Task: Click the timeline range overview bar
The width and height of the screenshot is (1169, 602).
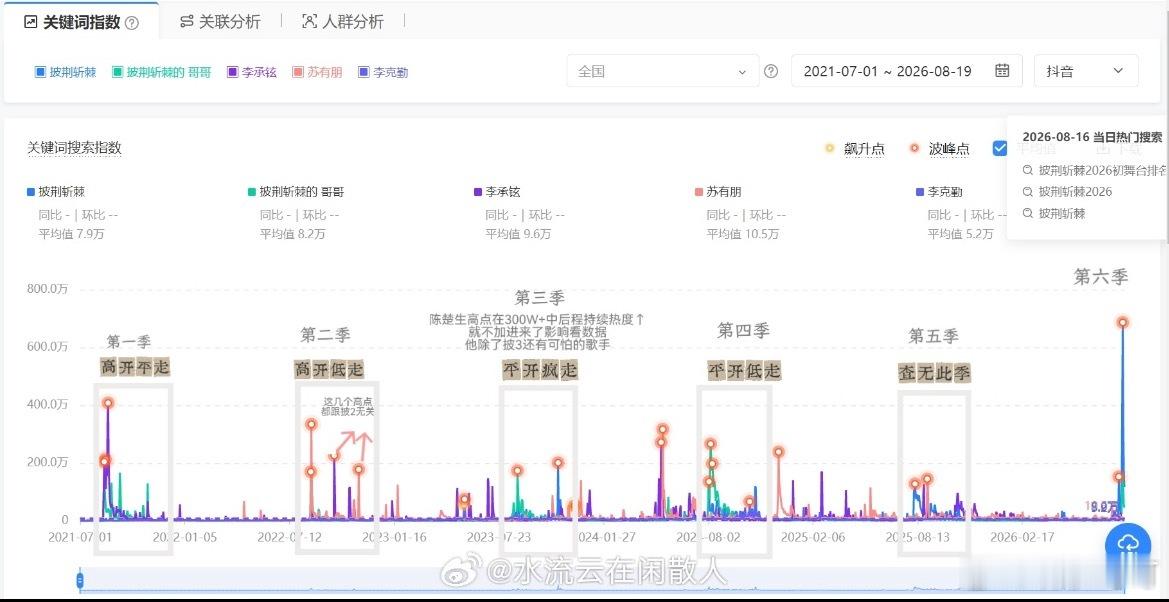Action: click(x=602, y=580)
